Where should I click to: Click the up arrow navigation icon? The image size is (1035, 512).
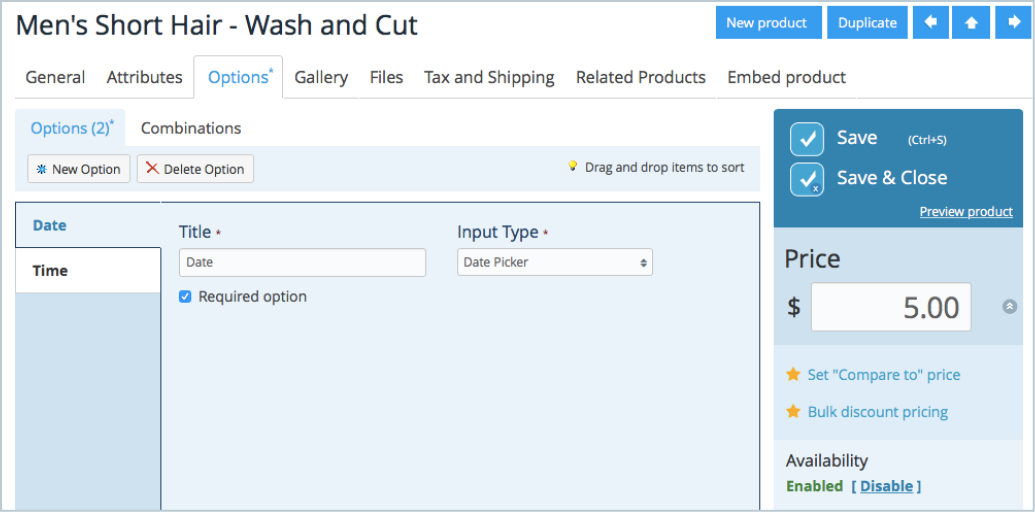click(x=971, y=22)
